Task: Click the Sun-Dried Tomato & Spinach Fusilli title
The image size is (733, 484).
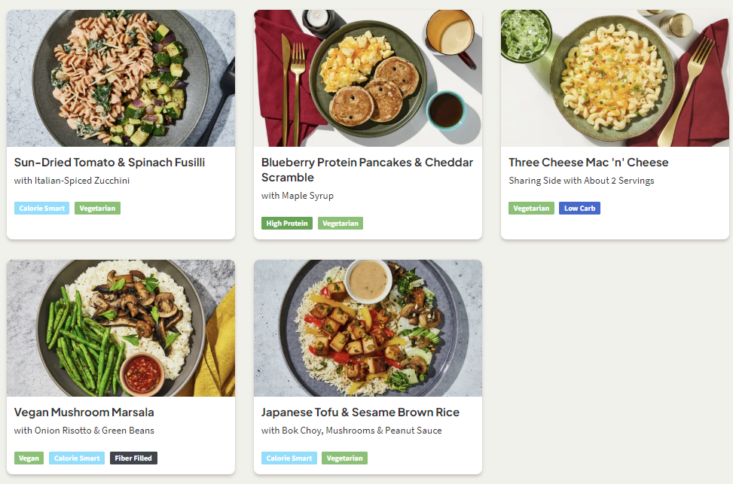Action: coord(109,162)
